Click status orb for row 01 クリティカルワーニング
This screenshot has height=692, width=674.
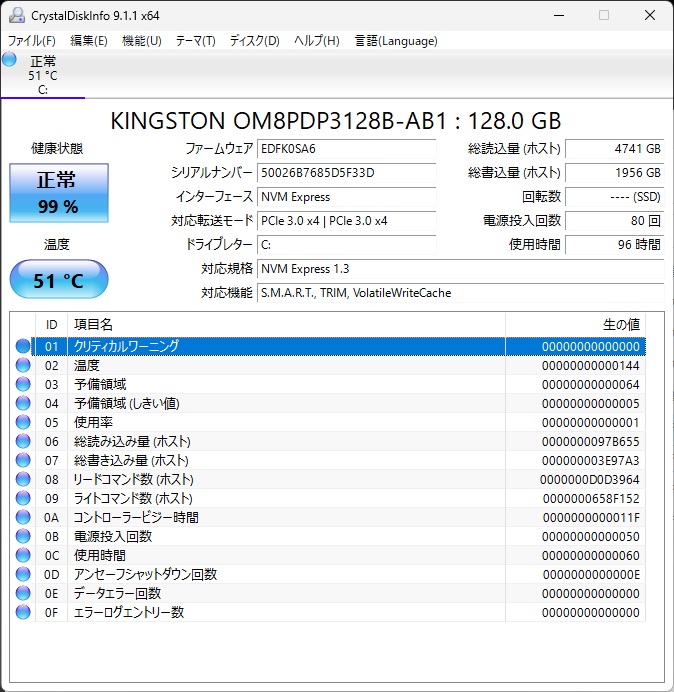(x=23, y=346)
